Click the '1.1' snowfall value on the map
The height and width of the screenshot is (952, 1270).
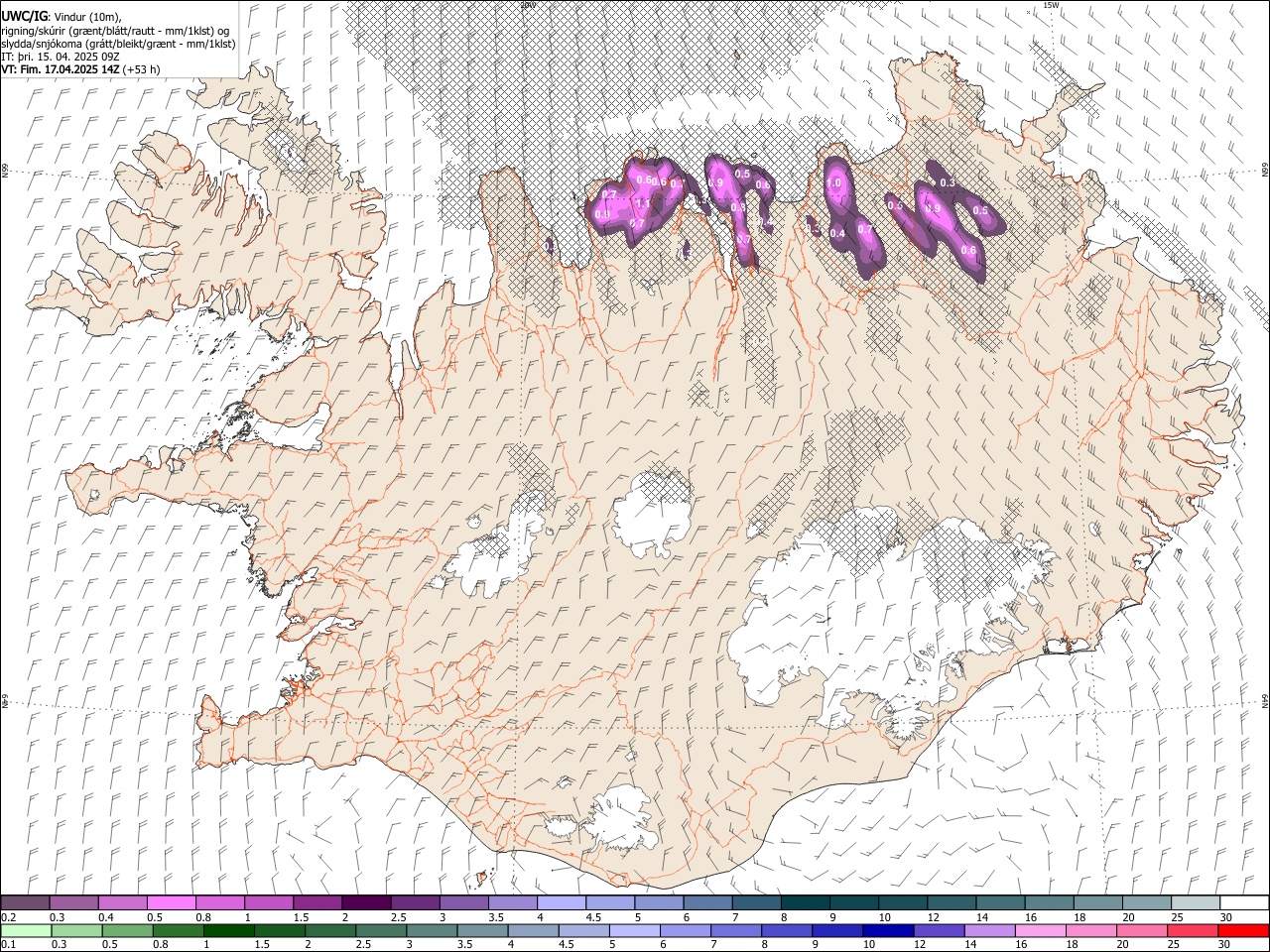pos(643,203)
